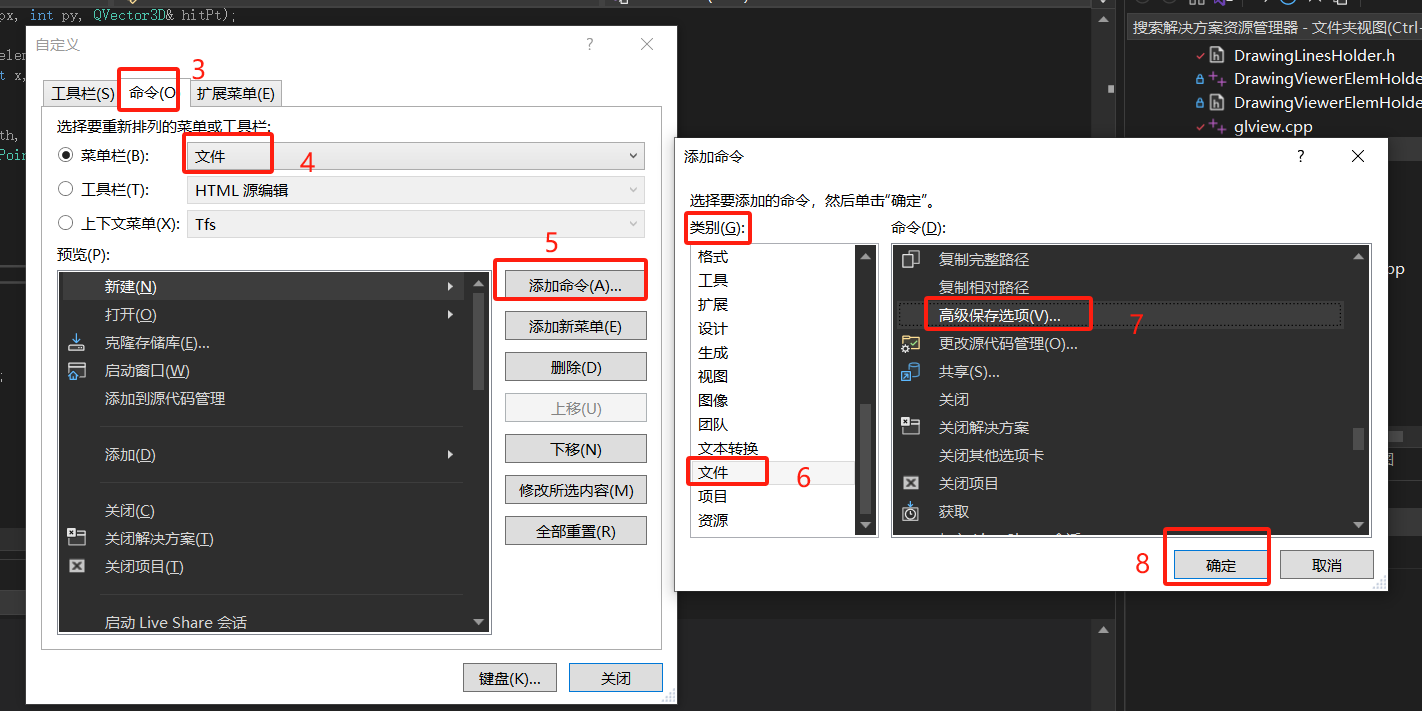This screenshot has width=1422, height=711.
Task: Switch to the 工具栏(S) tab
Action: (x=82, y=94)
